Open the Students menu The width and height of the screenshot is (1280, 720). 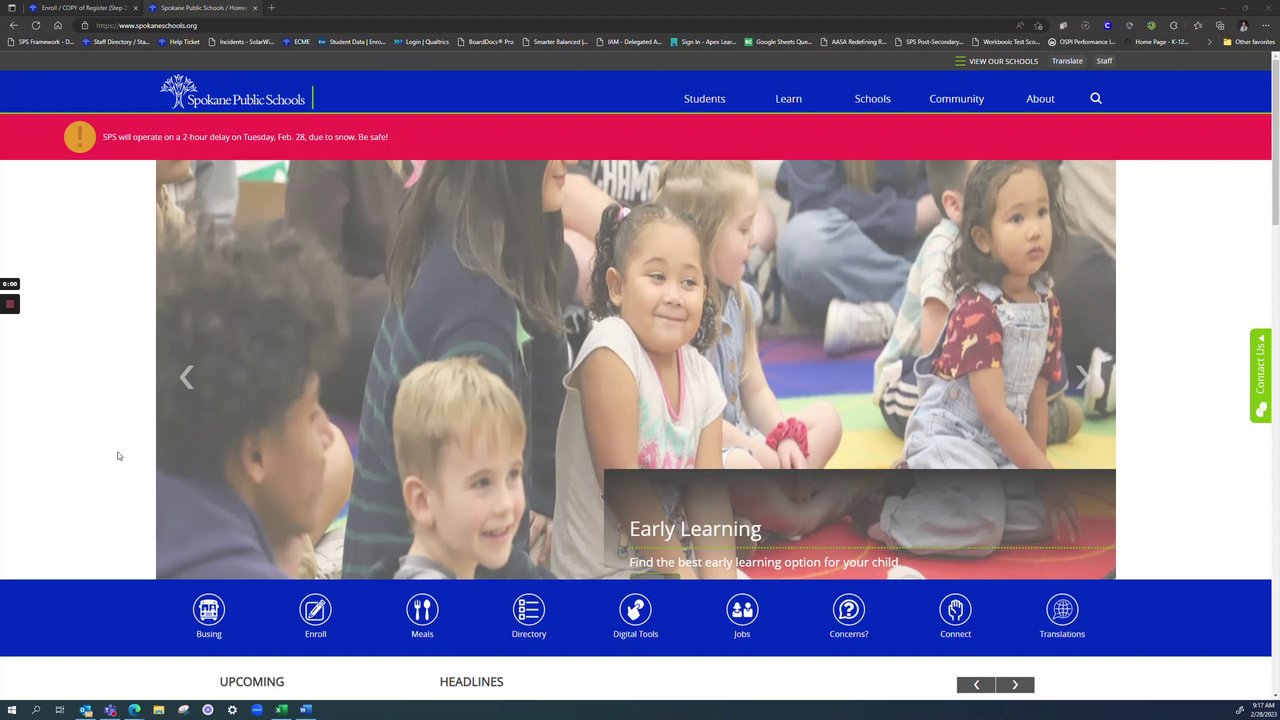coord(704,99)
